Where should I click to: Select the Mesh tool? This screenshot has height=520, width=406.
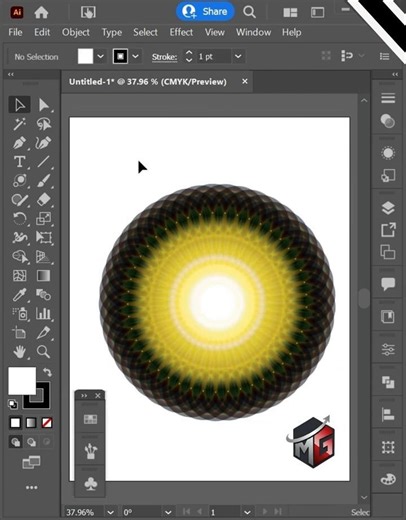point(19,276)
